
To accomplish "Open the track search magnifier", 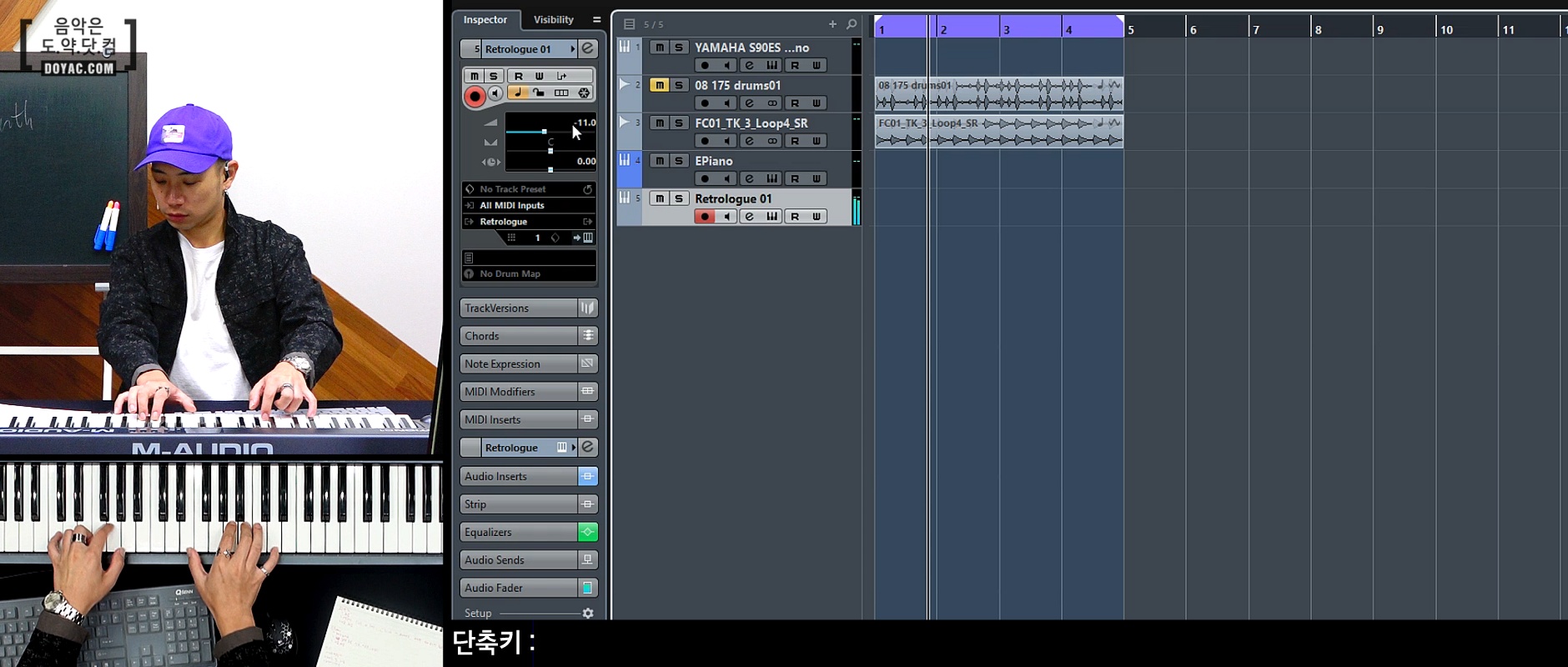I will (852, 24).
